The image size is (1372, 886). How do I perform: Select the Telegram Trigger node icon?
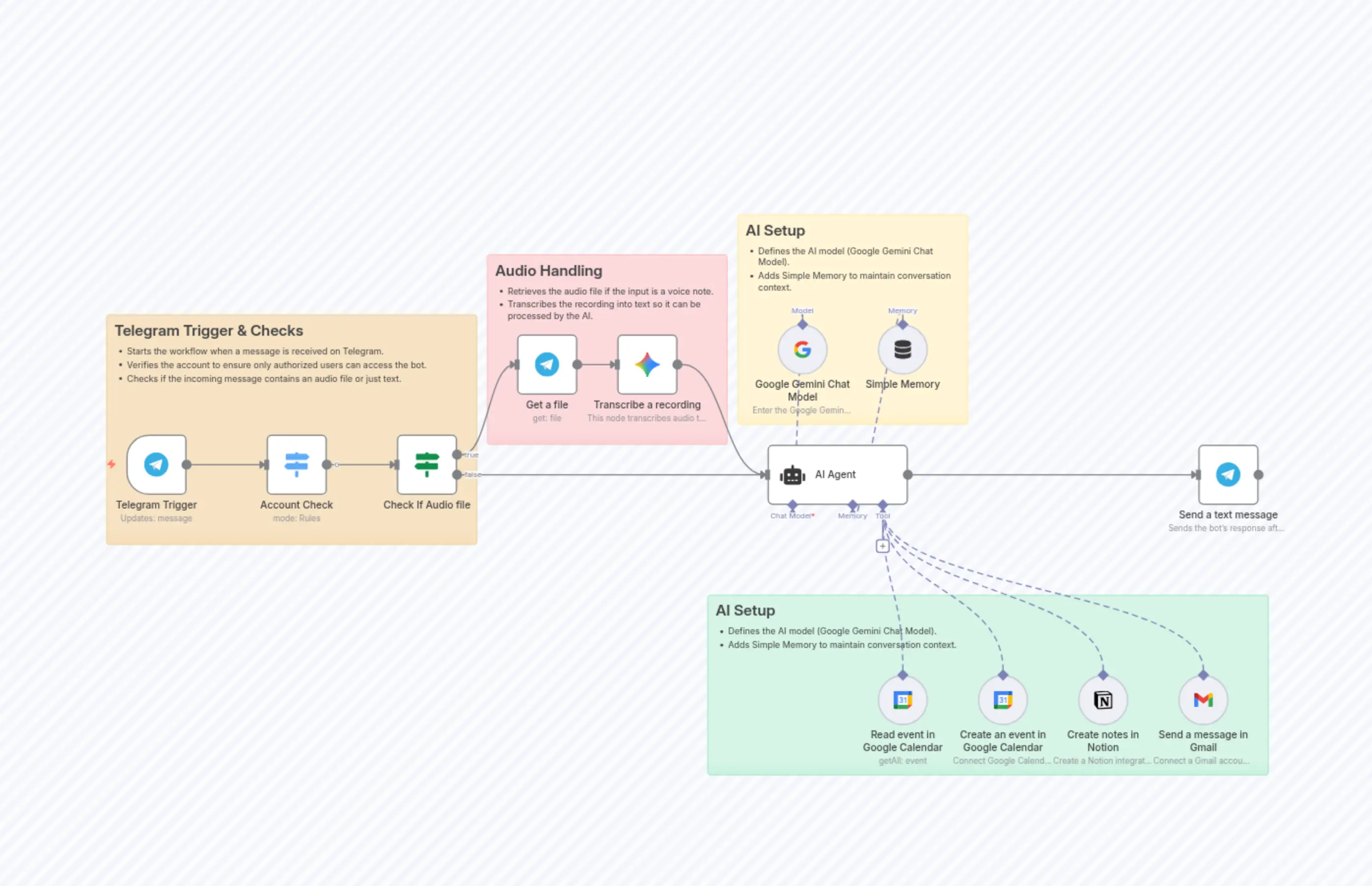pos(156,464)
